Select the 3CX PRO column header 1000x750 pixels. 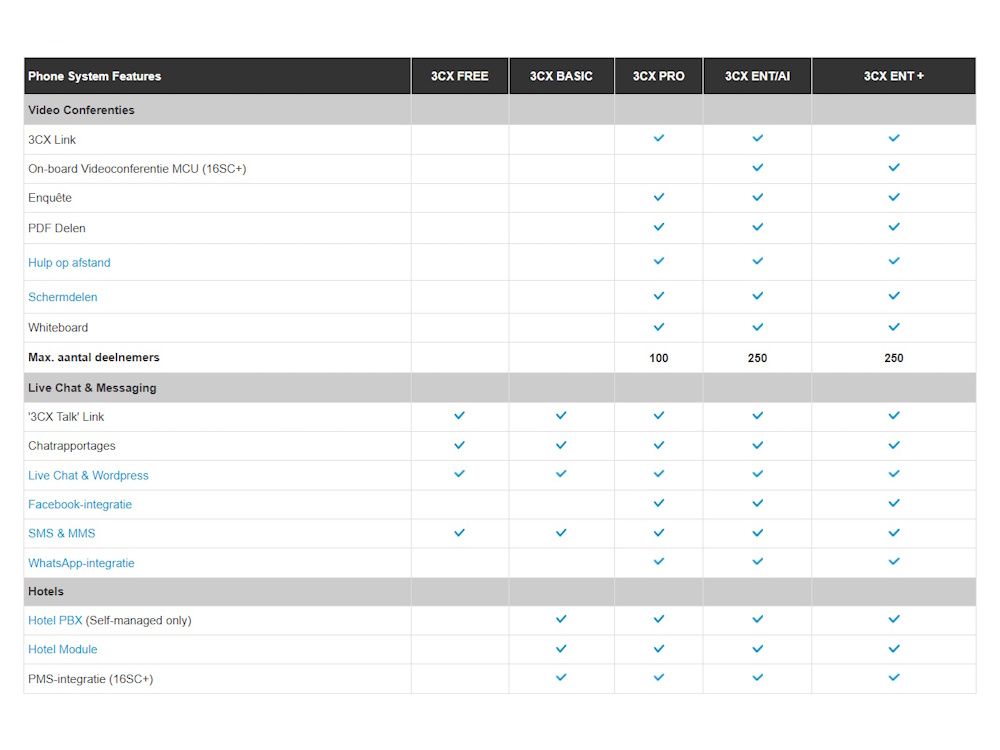coord(659,76)
